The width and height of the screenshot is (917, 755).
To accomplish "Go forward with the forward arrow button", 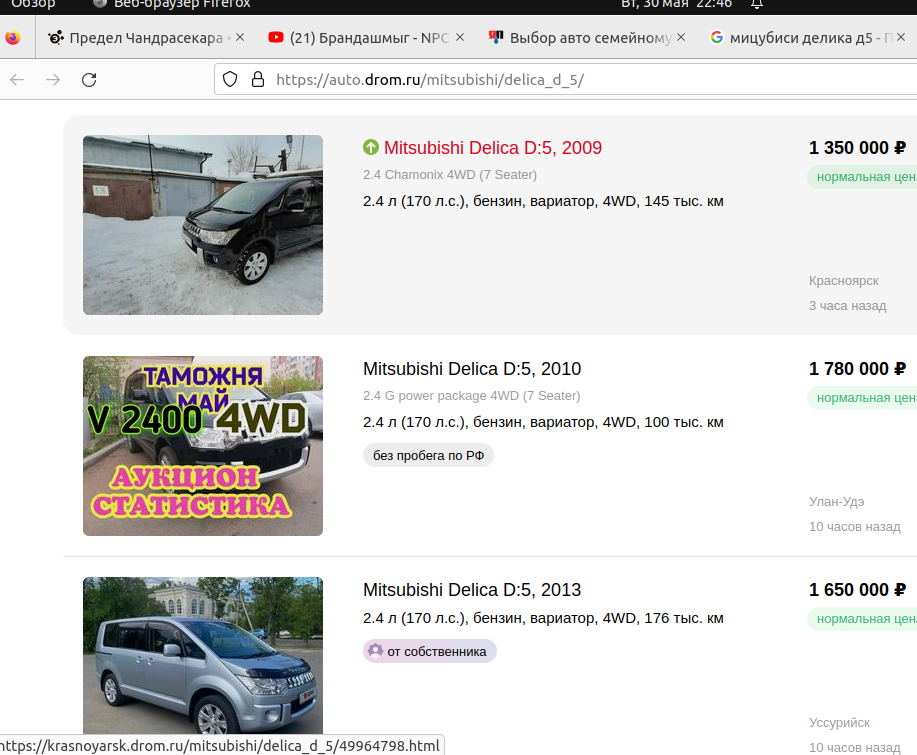I will coord(53,80).
